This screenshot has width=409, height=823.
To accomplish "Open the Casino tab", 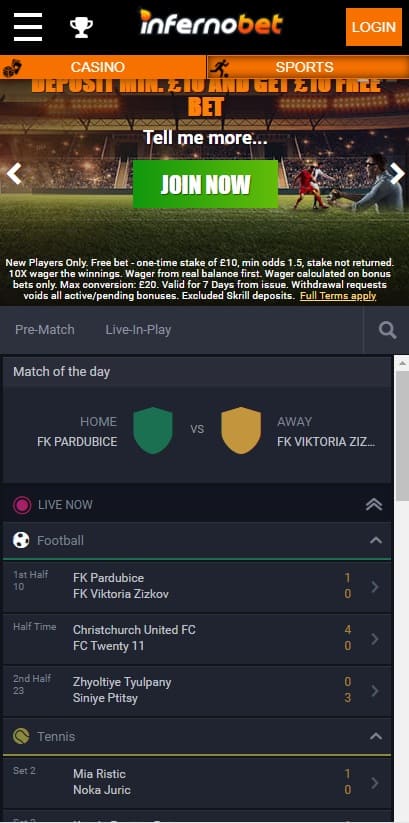I will [103, 67].
